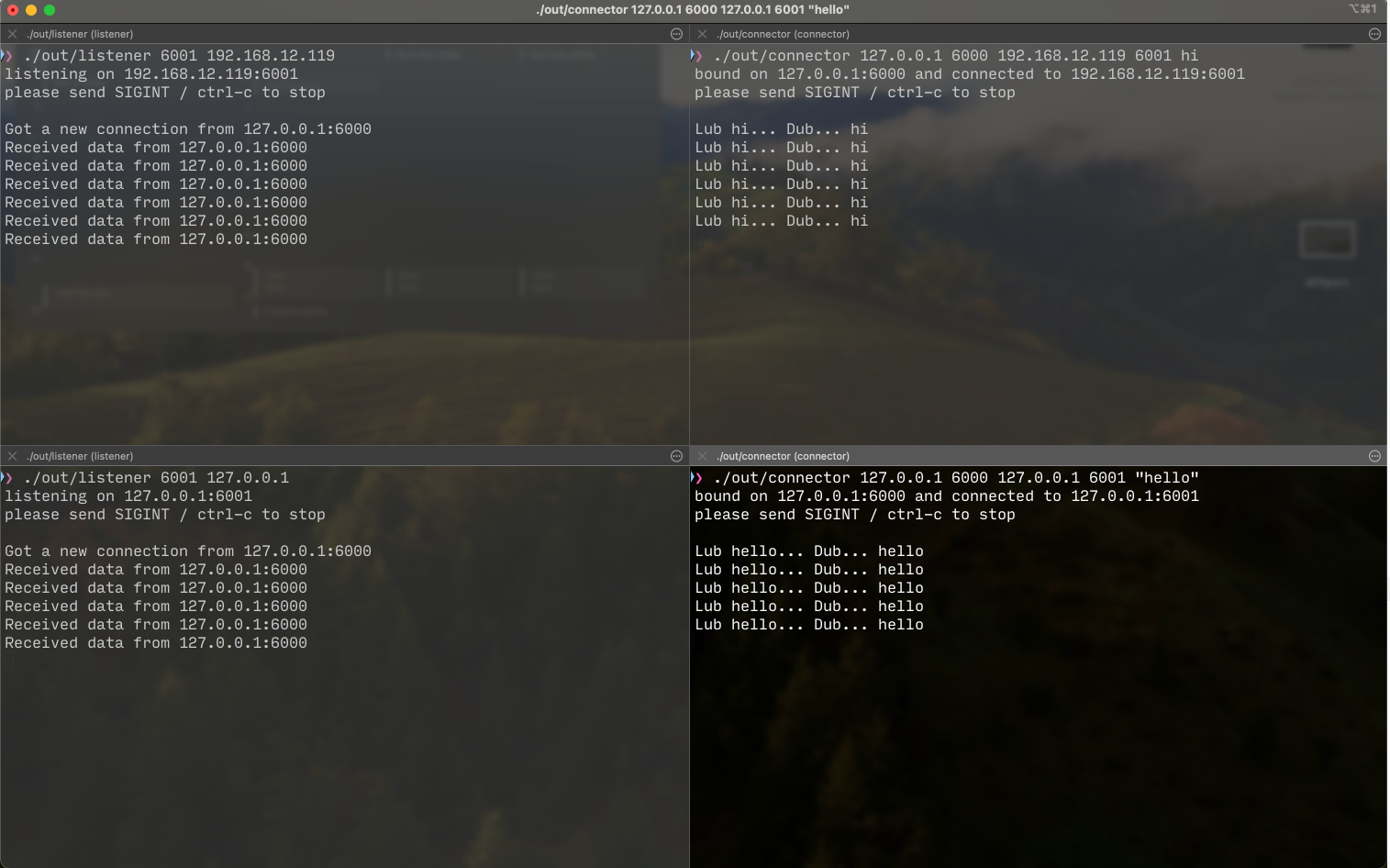Click the last "Received data" line in the 192.168.12.119 listener pane

(156, 239)
